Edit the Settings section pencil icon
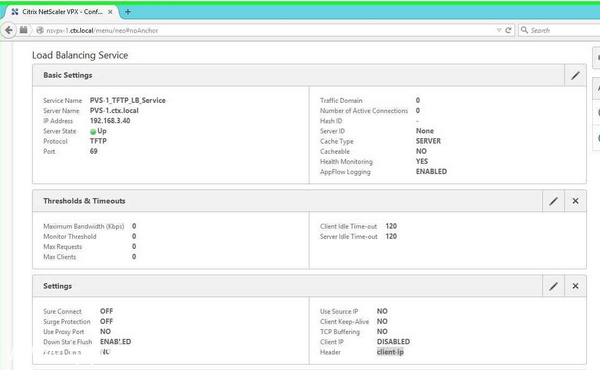The width and height of the screenshot is (600, 370). (553, 286)
